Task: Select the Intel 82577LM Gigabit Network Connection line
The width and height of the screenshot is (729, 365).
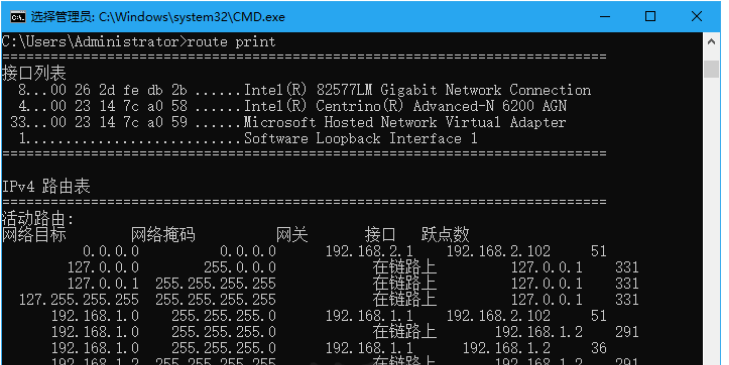Action: [305, 90]
